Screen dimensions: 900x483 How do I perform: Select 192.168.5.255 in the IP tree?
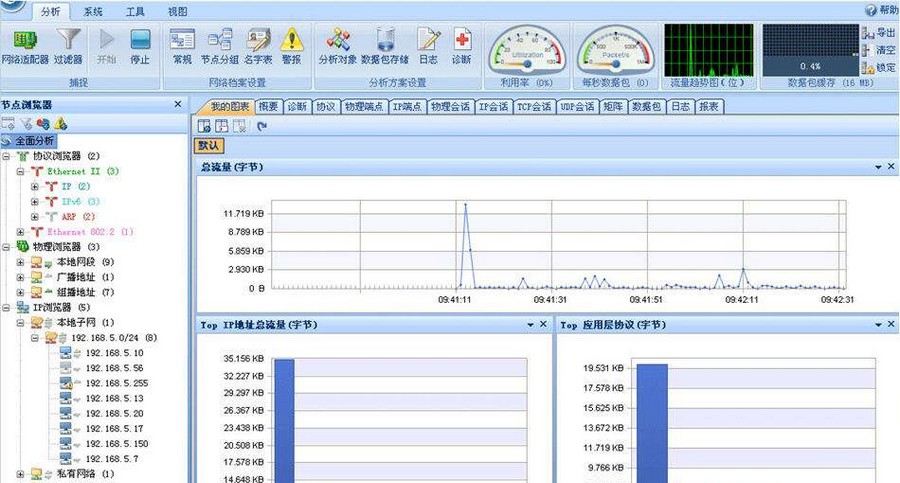pyautogui.click(x=114, y=383)
